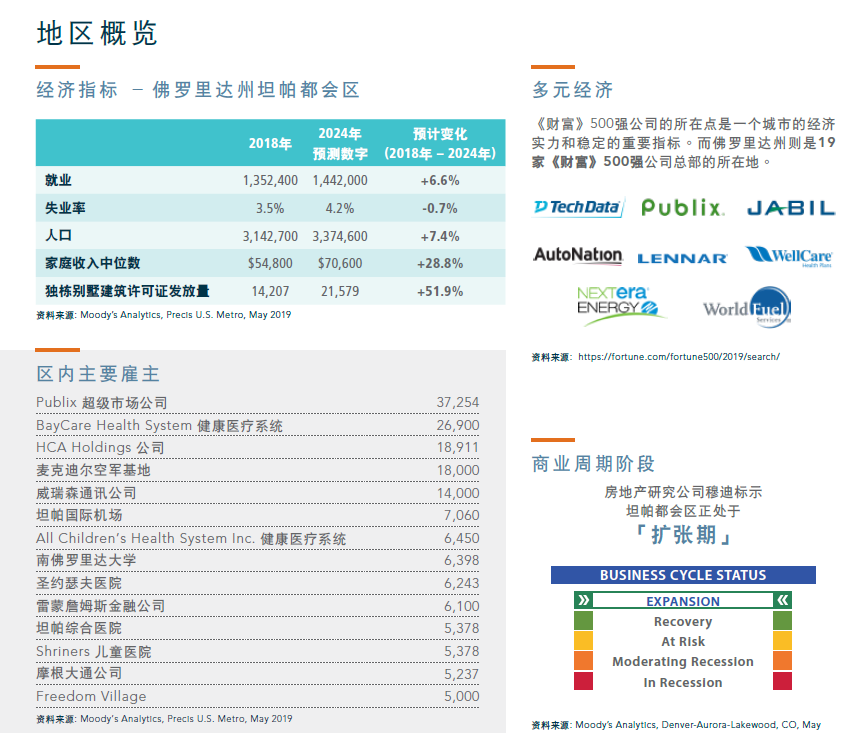The image size is (858, 733).
Task: Select the In Recession label
Action: pyautogui.click(x=683, y=683)
